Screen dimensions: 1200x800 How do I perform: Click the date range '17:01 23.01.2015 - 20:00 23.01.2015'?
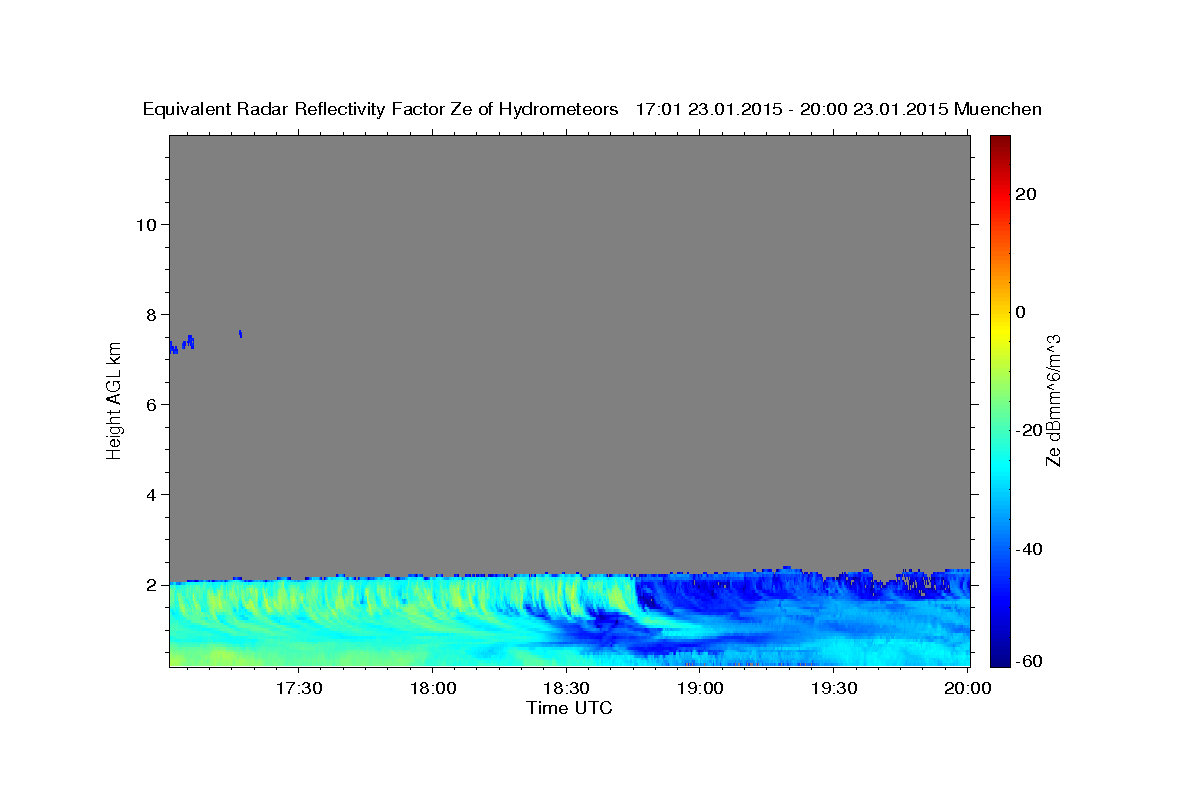point(792,109)
